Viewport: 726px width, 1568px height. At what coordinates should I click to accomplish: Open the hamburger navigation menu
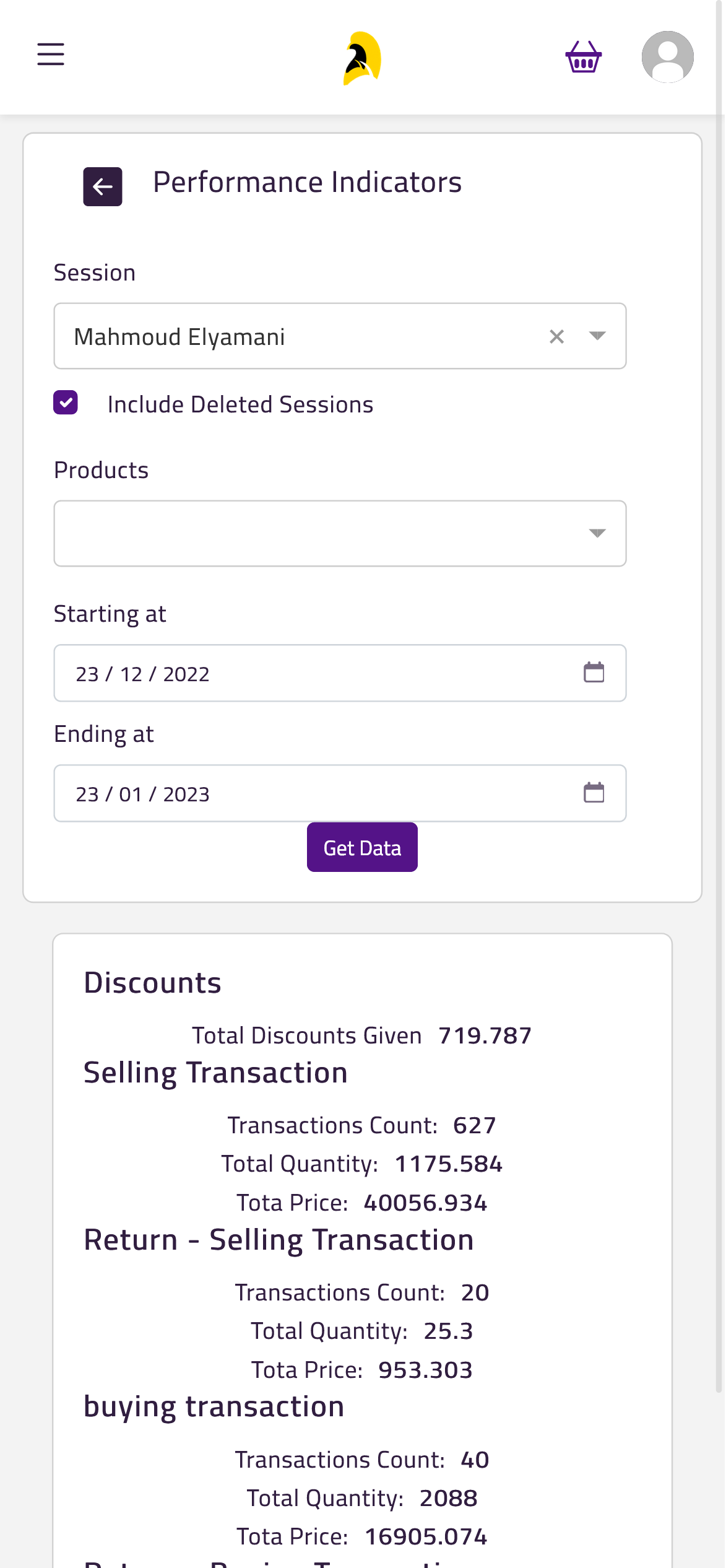[51, 54]
